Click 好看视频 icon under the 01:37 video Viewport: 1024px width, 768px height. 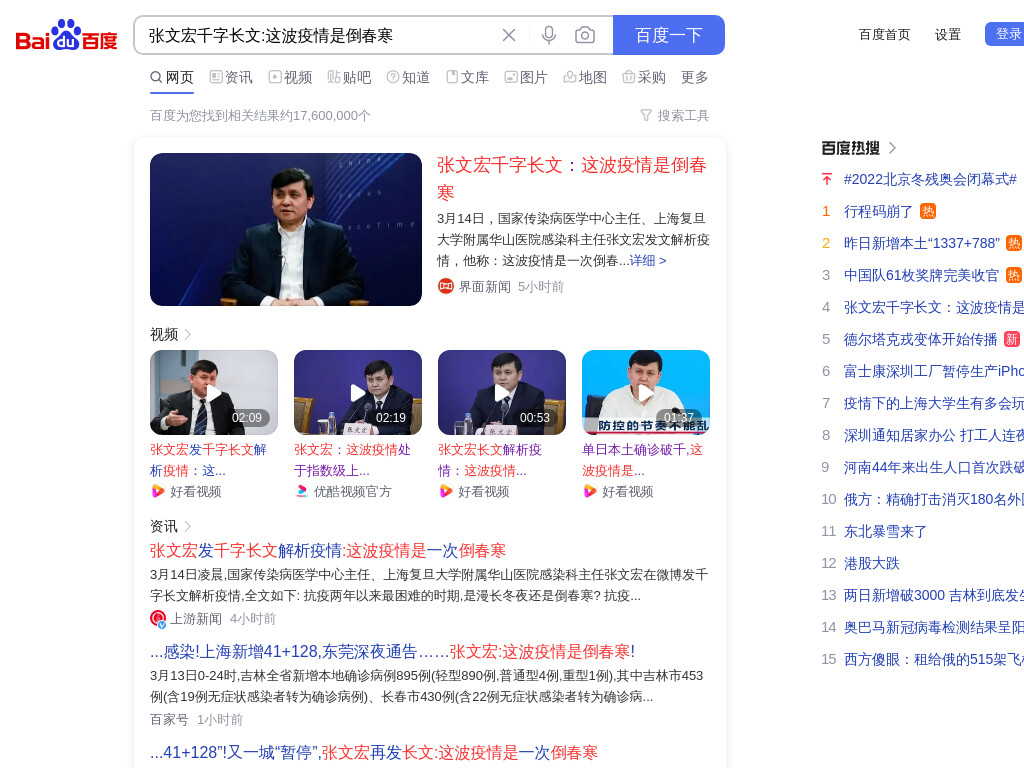click(590, 491)
